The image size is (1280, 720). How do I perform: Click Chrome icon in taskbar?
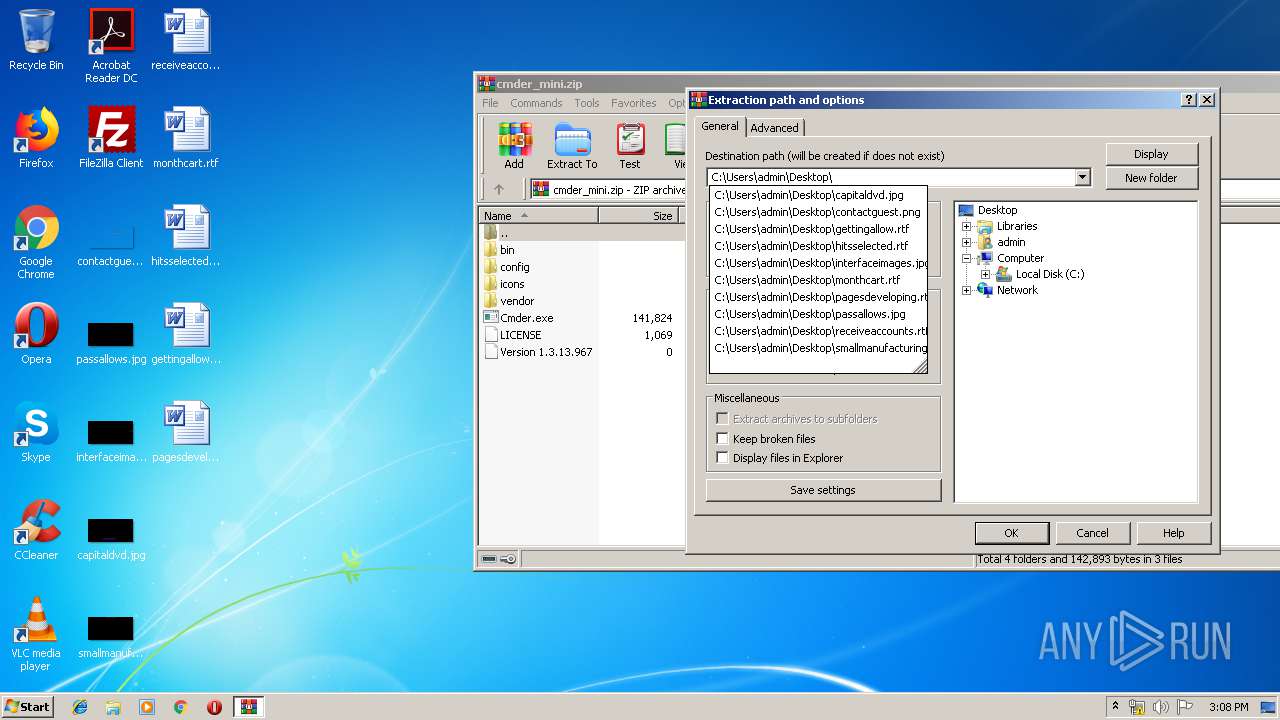tap(180, 707)
